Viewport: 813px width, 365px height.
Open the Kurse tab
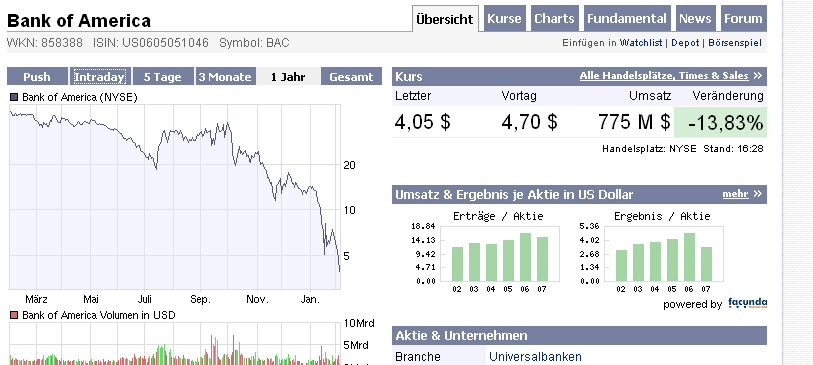[x=504, y=19]
